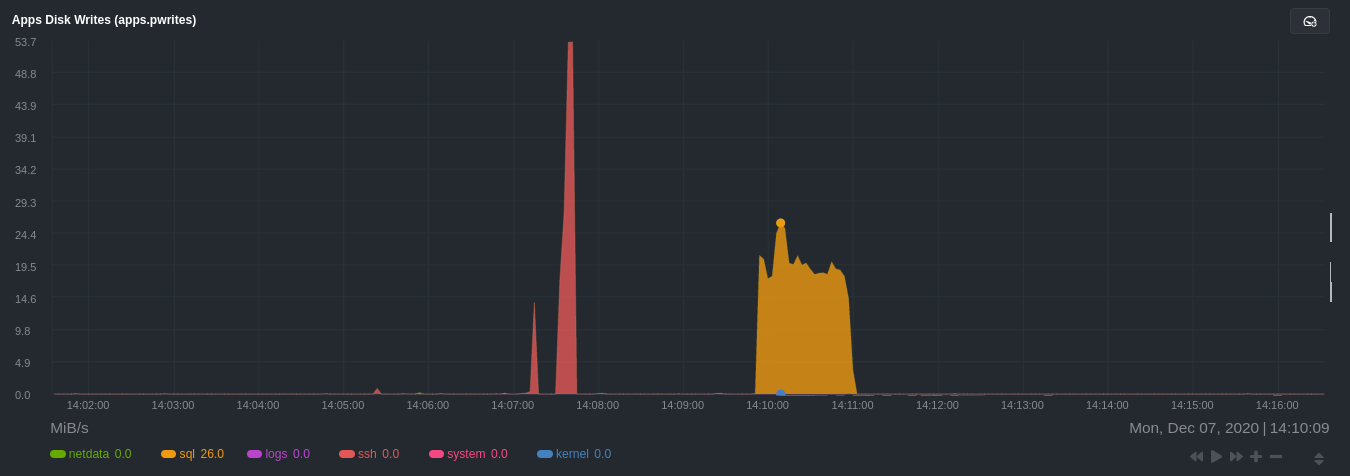Click the 53.7 y-axis label
The height and width of the screenshot is (476, 1350).
coord(25,42)
